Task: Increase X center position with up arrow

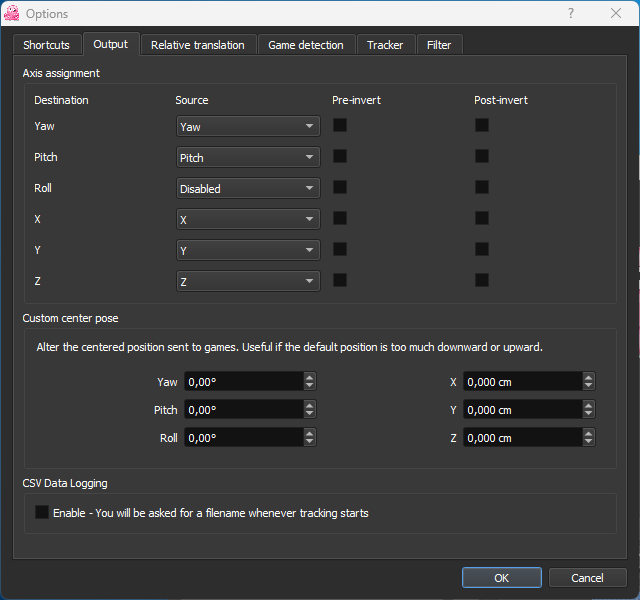Action: (x=588, y=377)
